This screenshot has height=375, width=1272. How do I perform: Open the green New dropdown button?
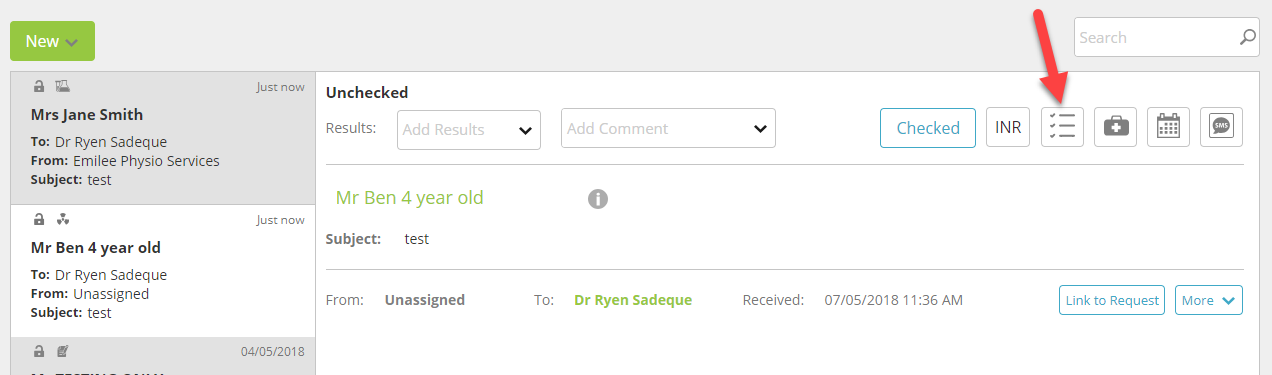(52, 41)
